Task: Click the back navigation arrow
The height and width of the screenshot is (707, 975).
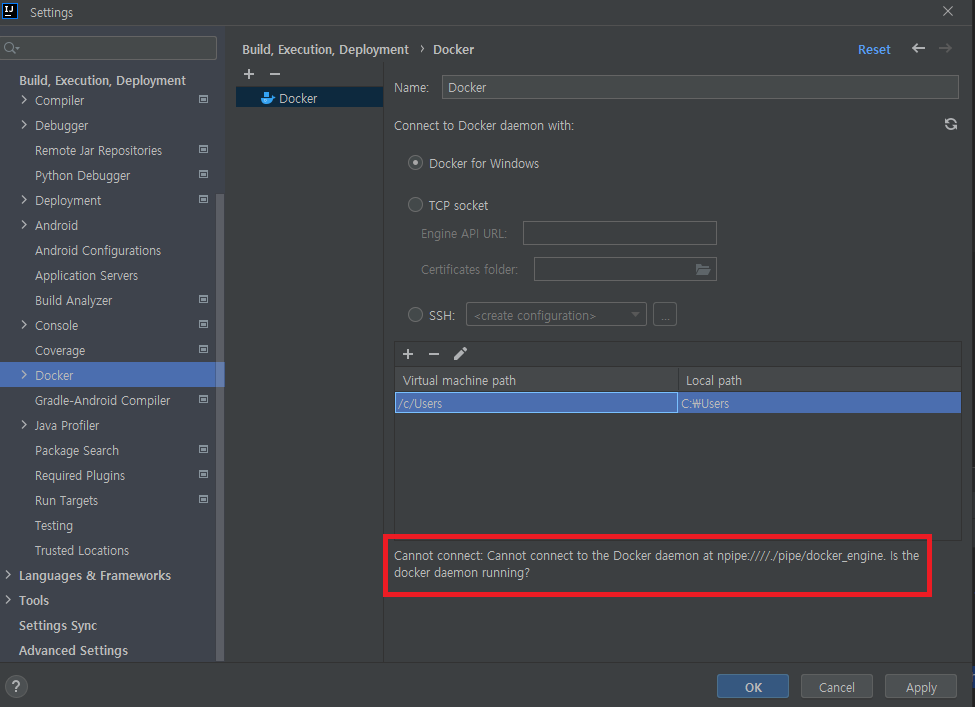Action: click(918, 49)
